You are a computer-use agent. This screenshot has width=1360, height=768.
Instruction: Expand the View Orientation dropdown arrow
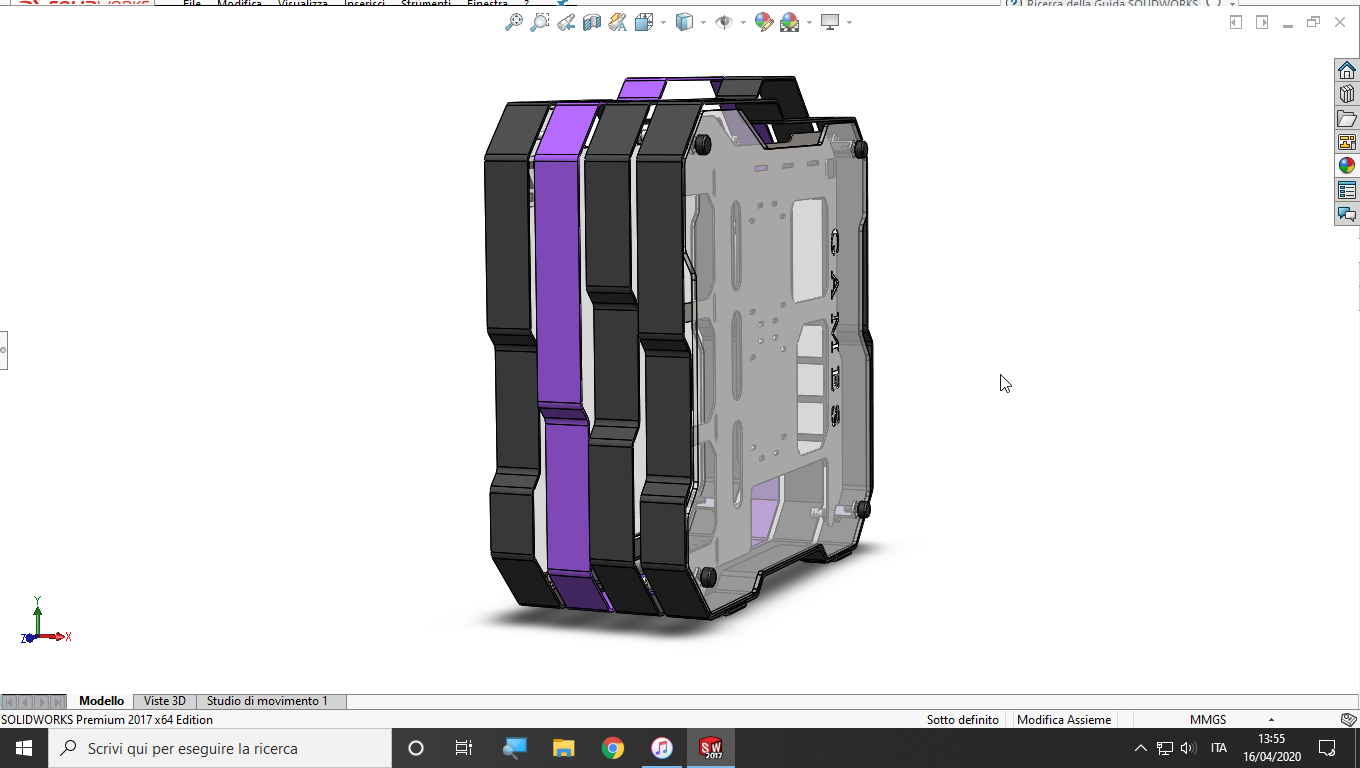[662, 22]
